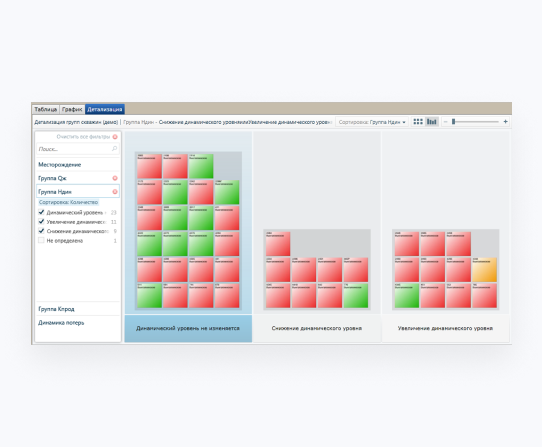Screen dimensions: 542x447
Task: Click the zoom in plus icon
Action: point(505,122)
